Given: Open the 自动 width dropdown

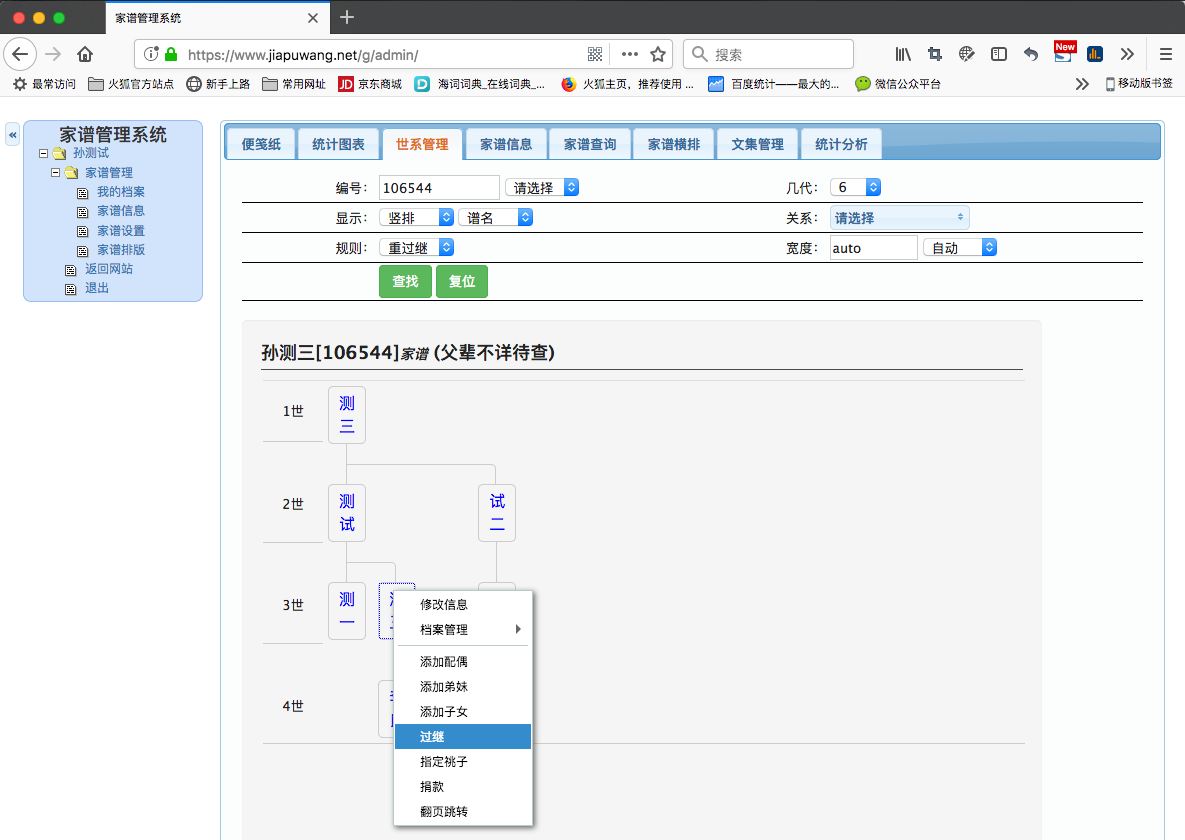Looking at the screenshot, I should [x=960, y=247].
